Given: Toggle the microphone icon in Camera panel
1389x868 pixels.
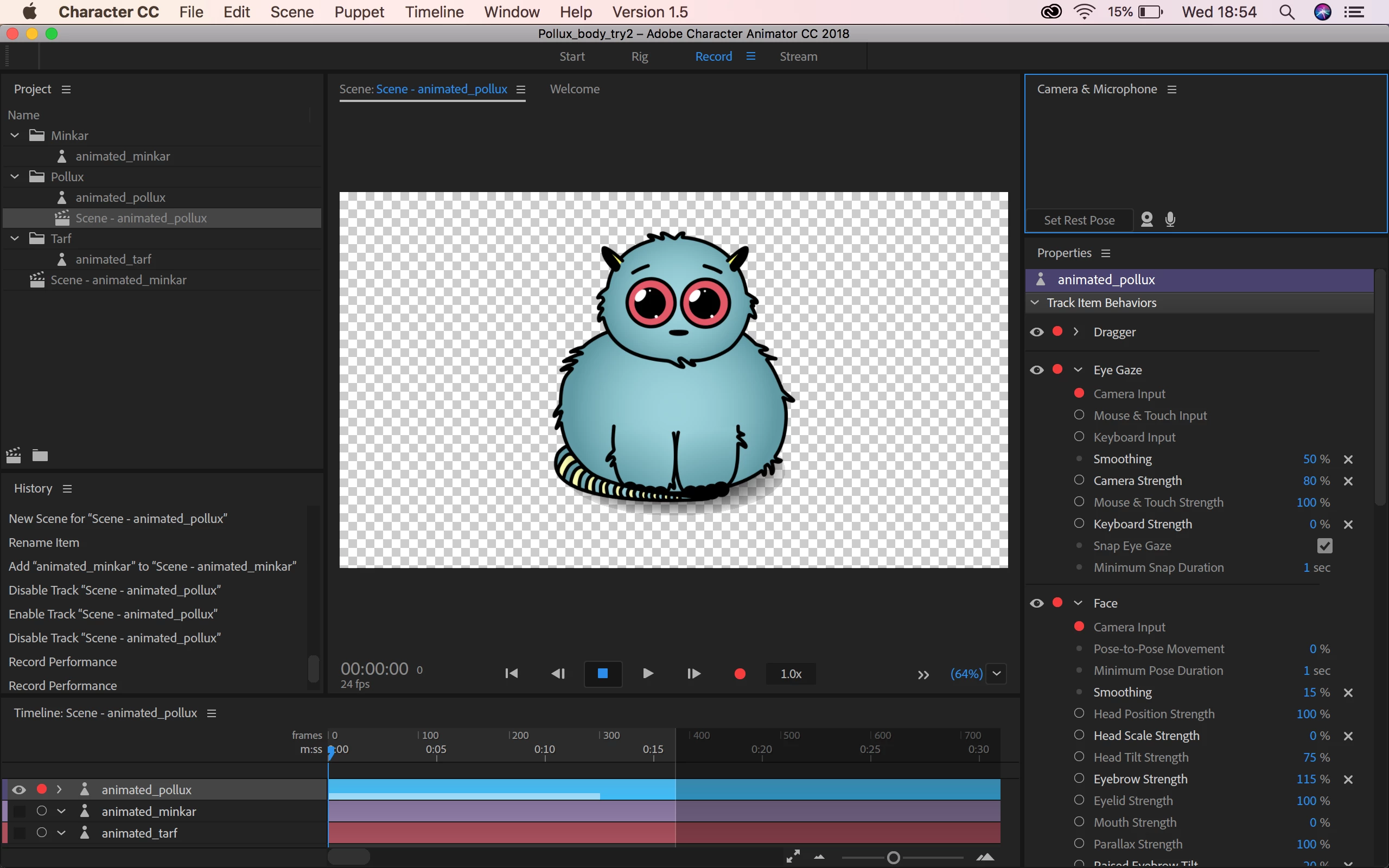Looking at the screenshot, I should [1170, 219].
